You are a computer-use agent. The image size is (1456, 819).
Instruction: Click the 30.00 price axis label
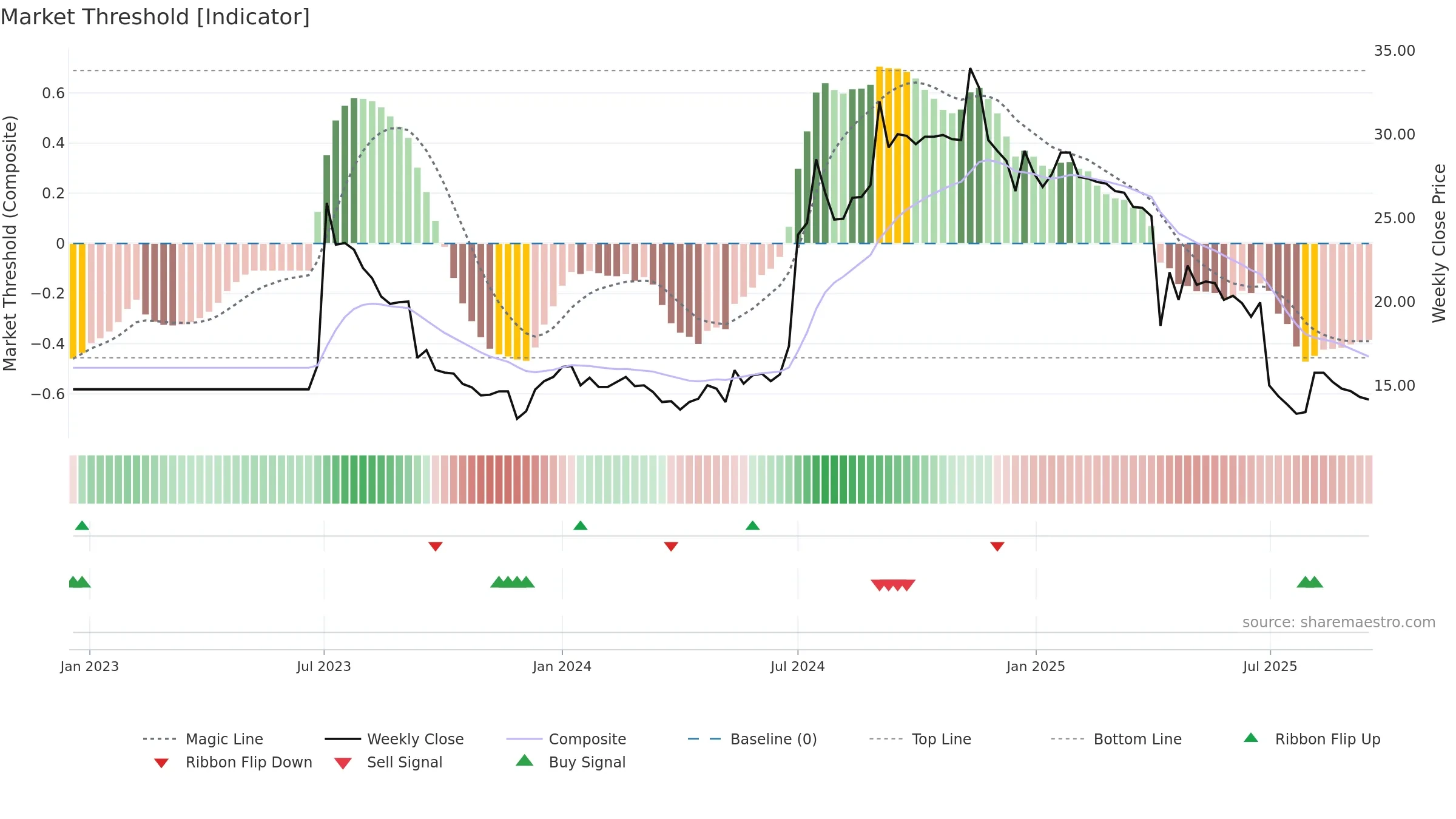pos(1394,135)
